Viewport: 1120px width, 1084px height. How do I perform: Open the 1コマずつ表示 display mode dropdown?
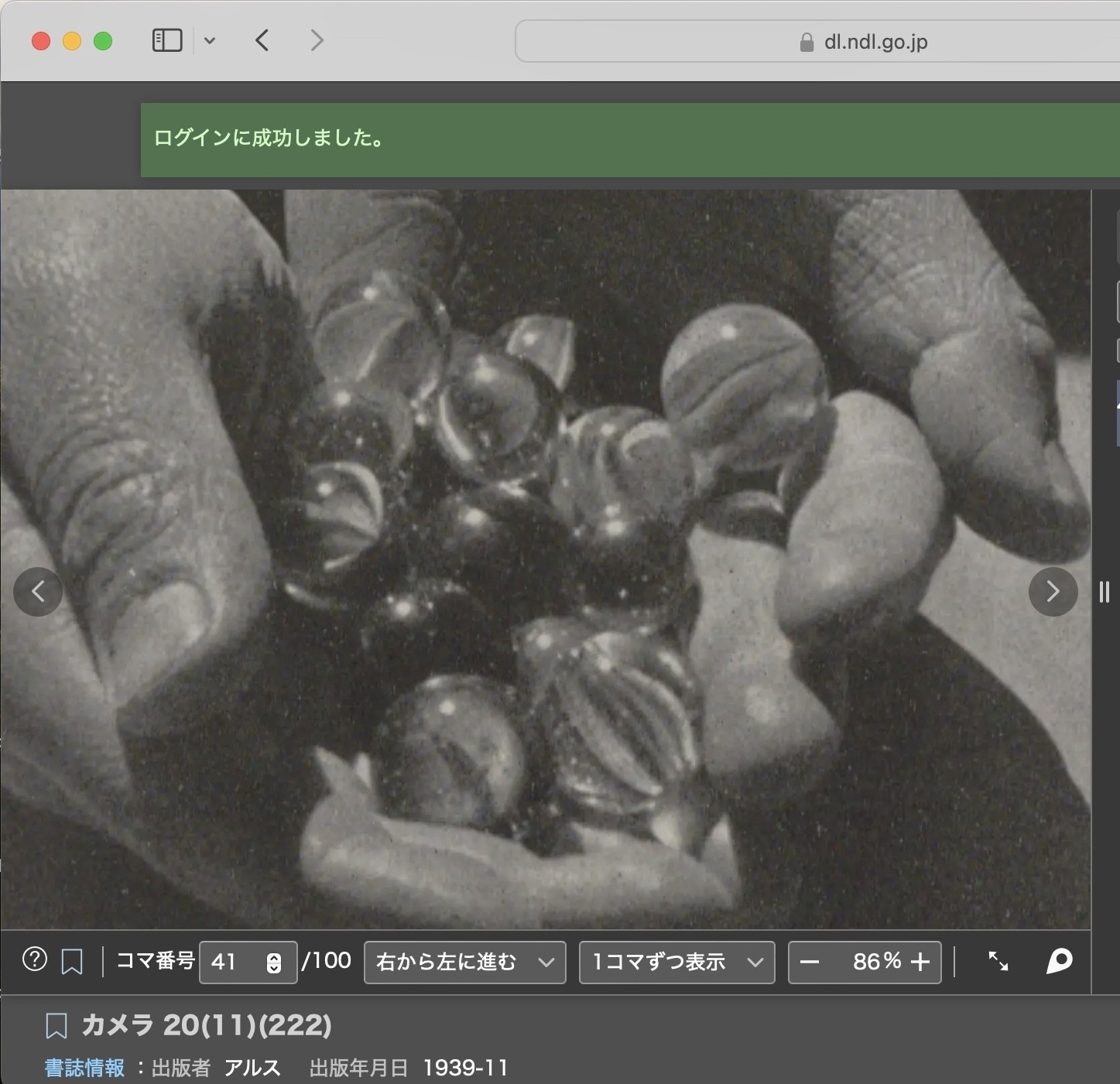676,962
